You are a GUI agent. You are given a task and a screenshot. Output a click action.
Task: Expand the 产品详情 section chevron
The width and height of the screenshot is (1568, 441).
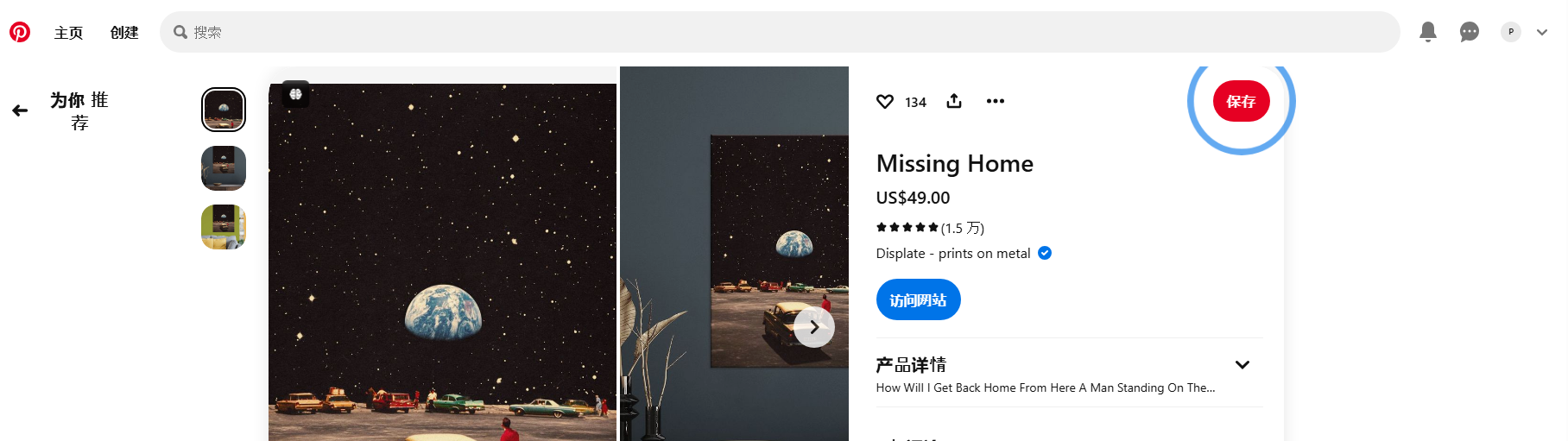click(x=1242, y=365)
